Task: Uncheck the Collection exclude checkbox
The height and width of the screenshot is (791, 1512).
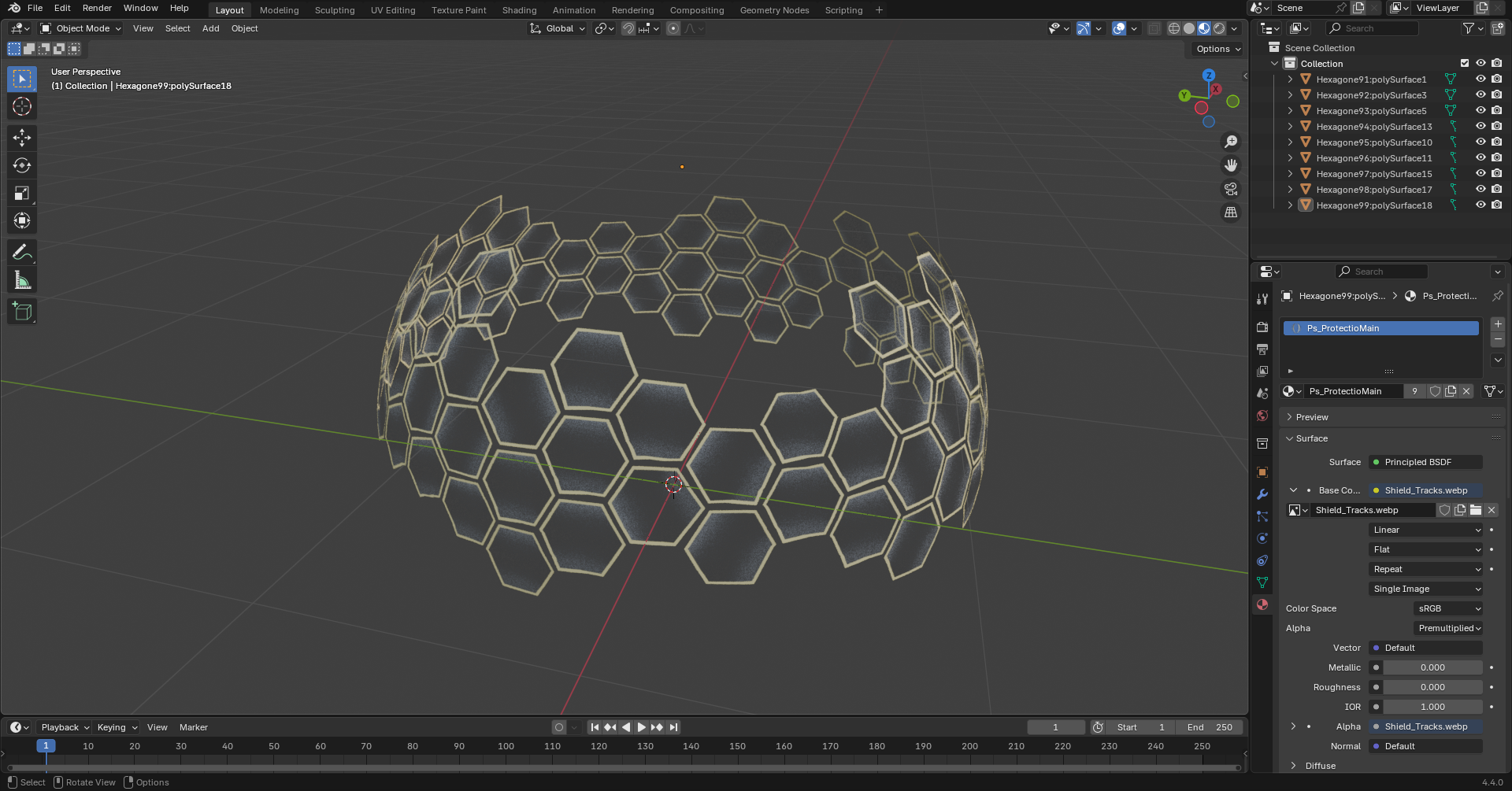Action: pyautogui.click(x=1465, y=63)
